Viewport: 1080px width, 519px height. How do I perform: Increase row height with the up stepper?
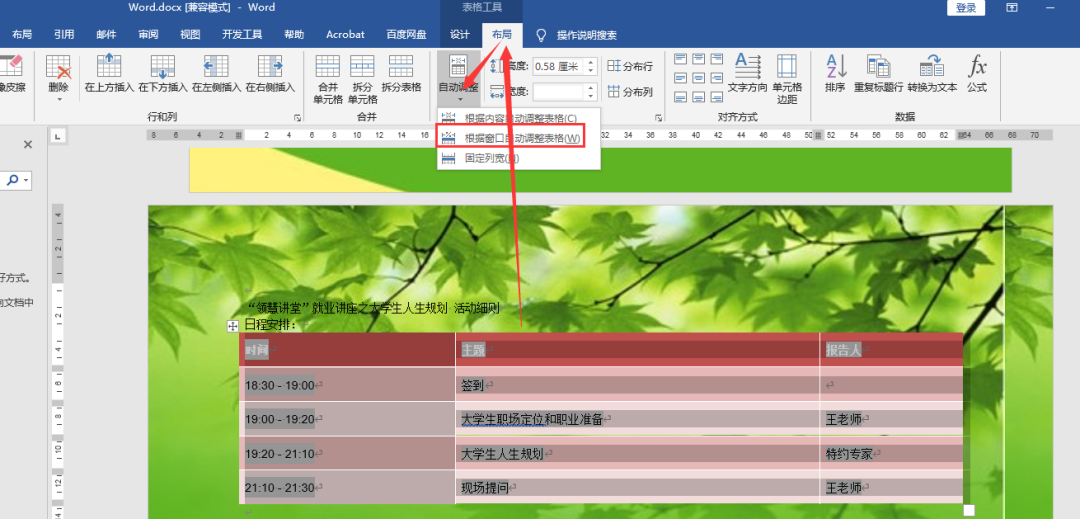coord(590,63)
